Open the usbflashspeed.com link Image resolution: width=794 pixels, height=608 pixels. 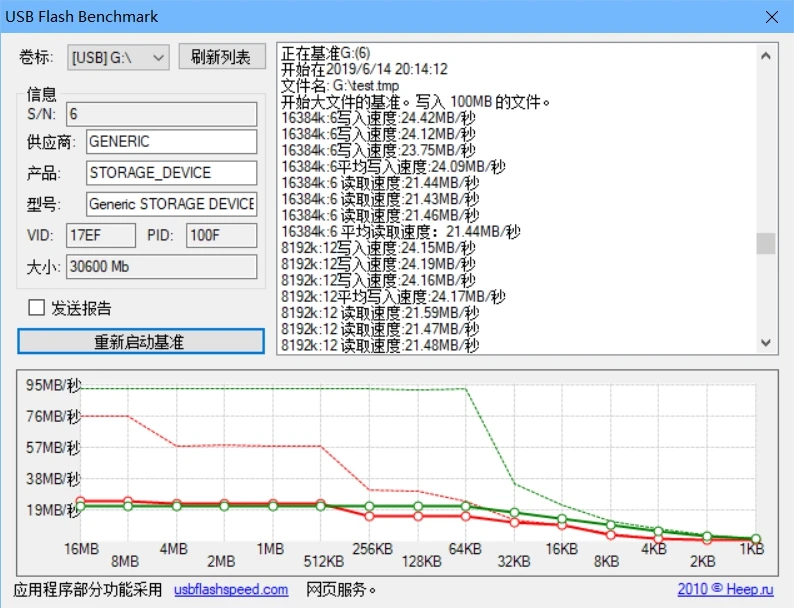[231, 590]
